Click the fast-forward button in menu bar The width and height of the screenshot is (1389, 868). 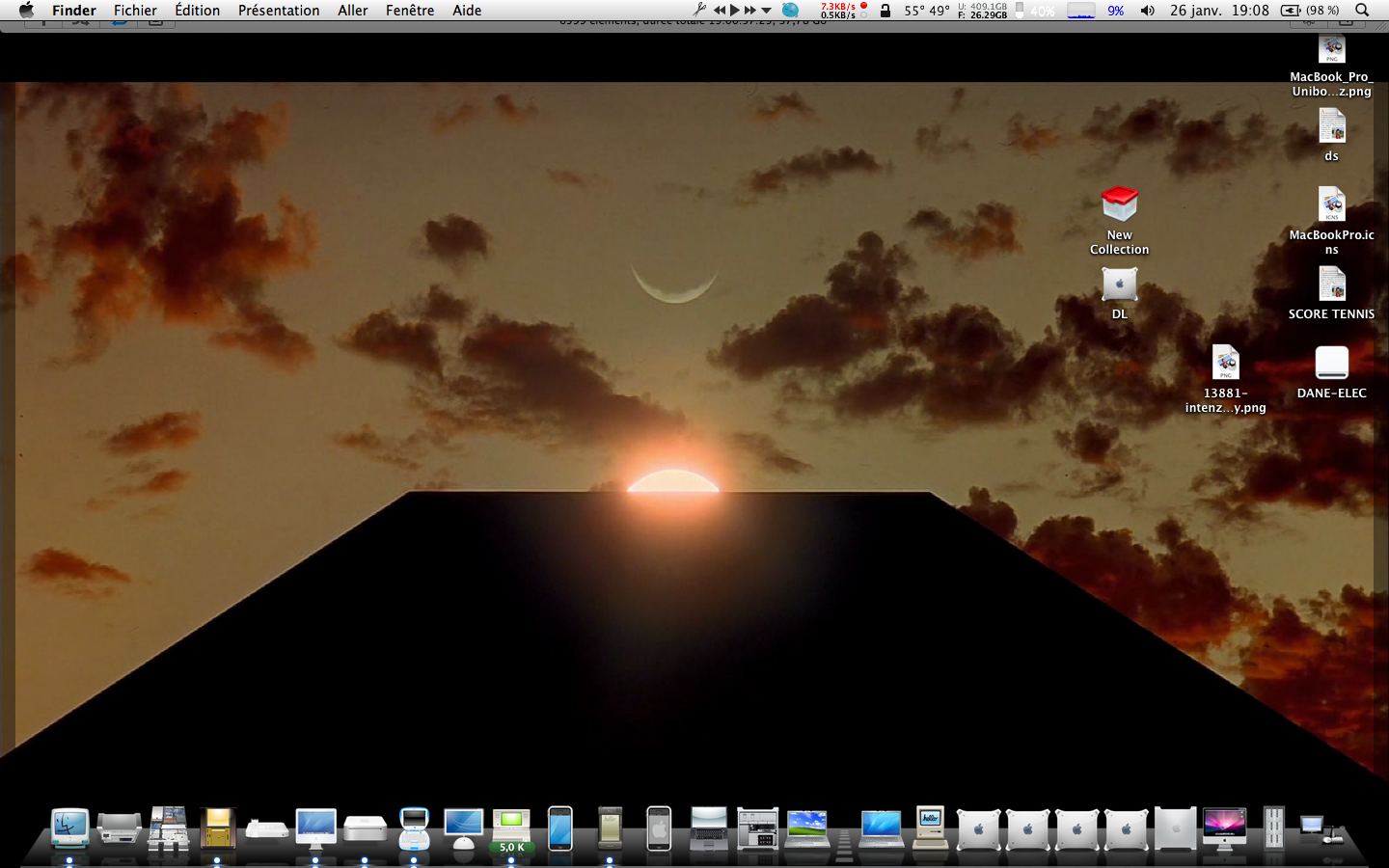750,10
